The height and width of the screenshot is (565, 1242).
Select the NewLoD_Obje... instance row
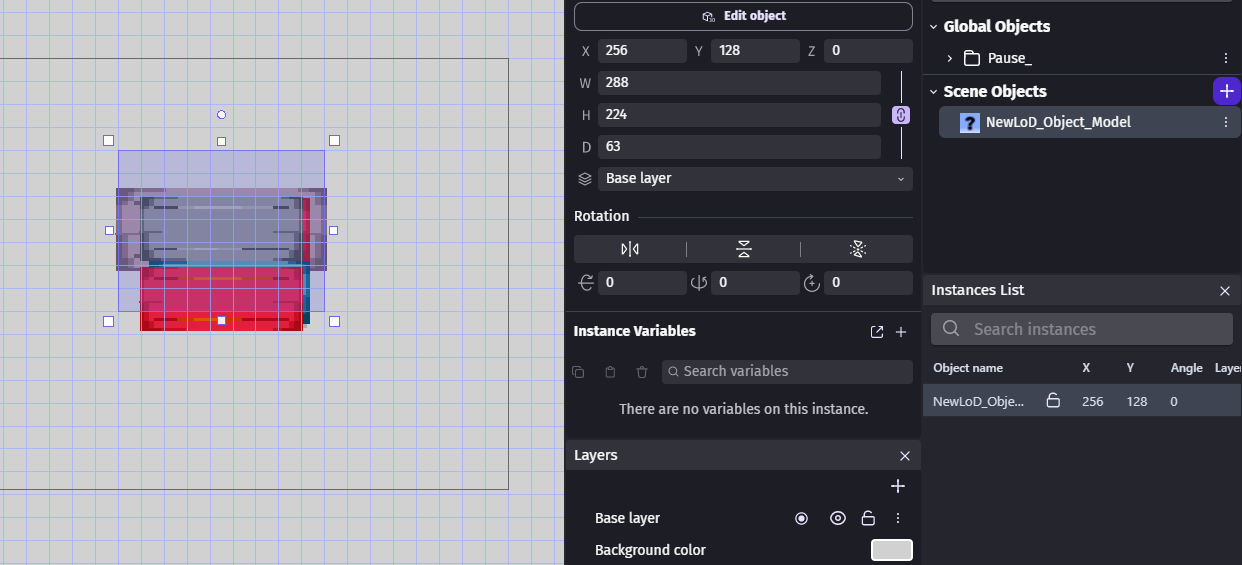click(1082, 401)
